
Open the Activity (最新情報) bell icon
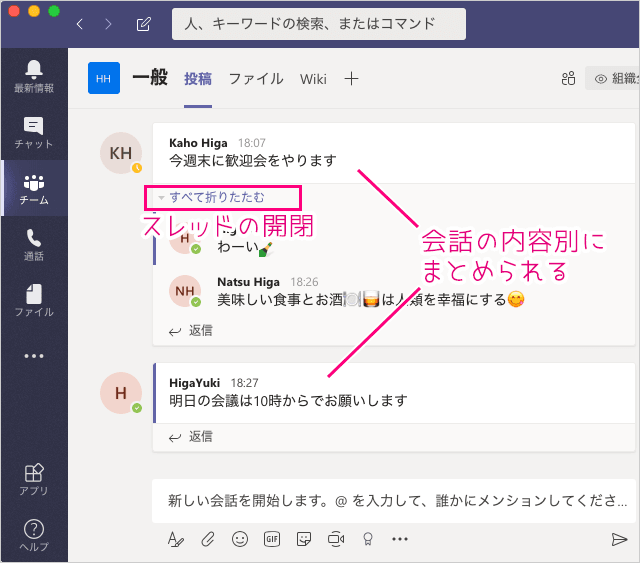point(34,70)
